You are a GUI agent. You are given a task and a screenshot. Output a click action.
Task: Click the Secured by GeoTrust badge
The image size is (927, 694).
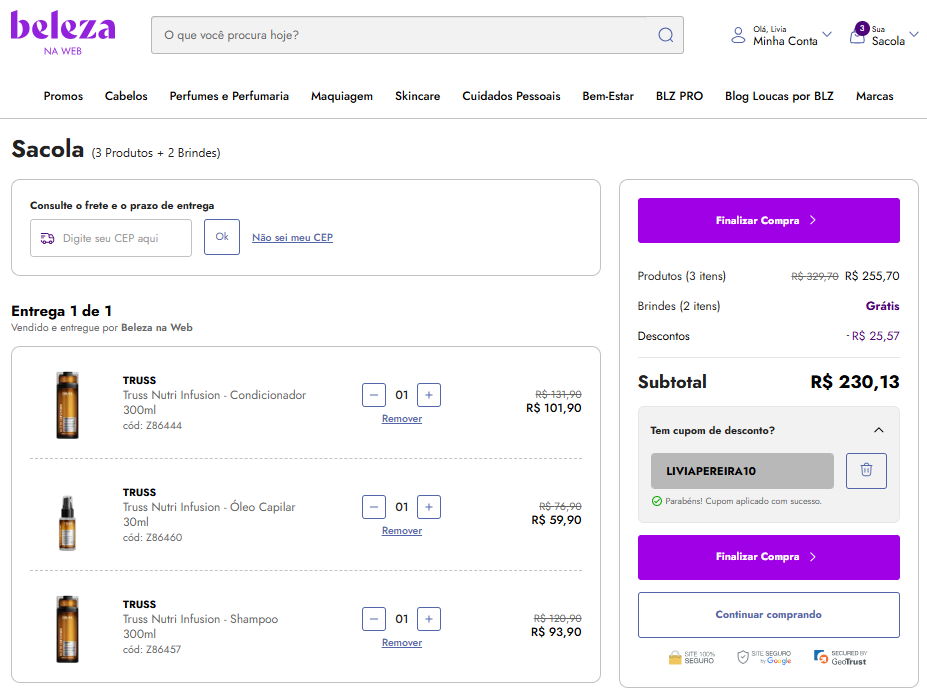840,657
